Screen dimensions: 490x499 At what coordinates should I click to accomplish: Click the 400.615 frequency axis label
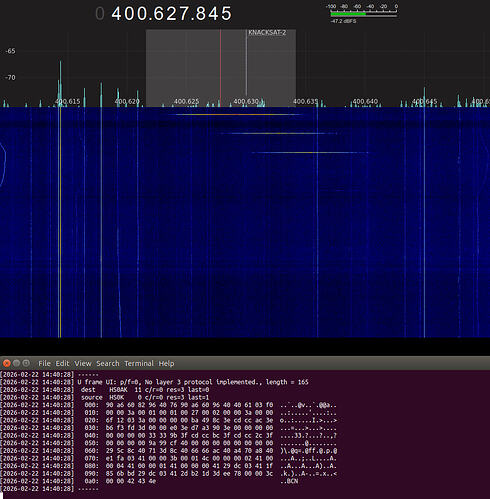(x=68, y=101)
